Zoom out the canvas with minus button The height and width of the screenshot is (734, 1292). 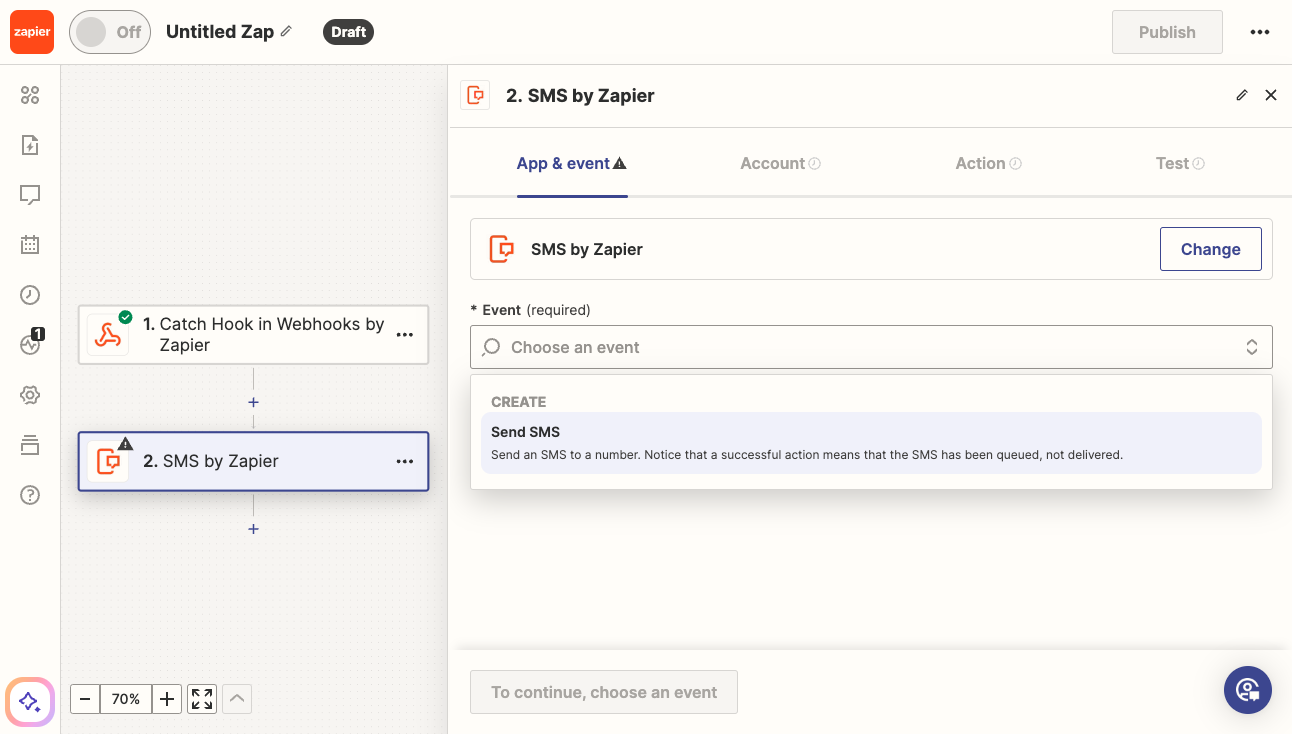pos(85,699)
